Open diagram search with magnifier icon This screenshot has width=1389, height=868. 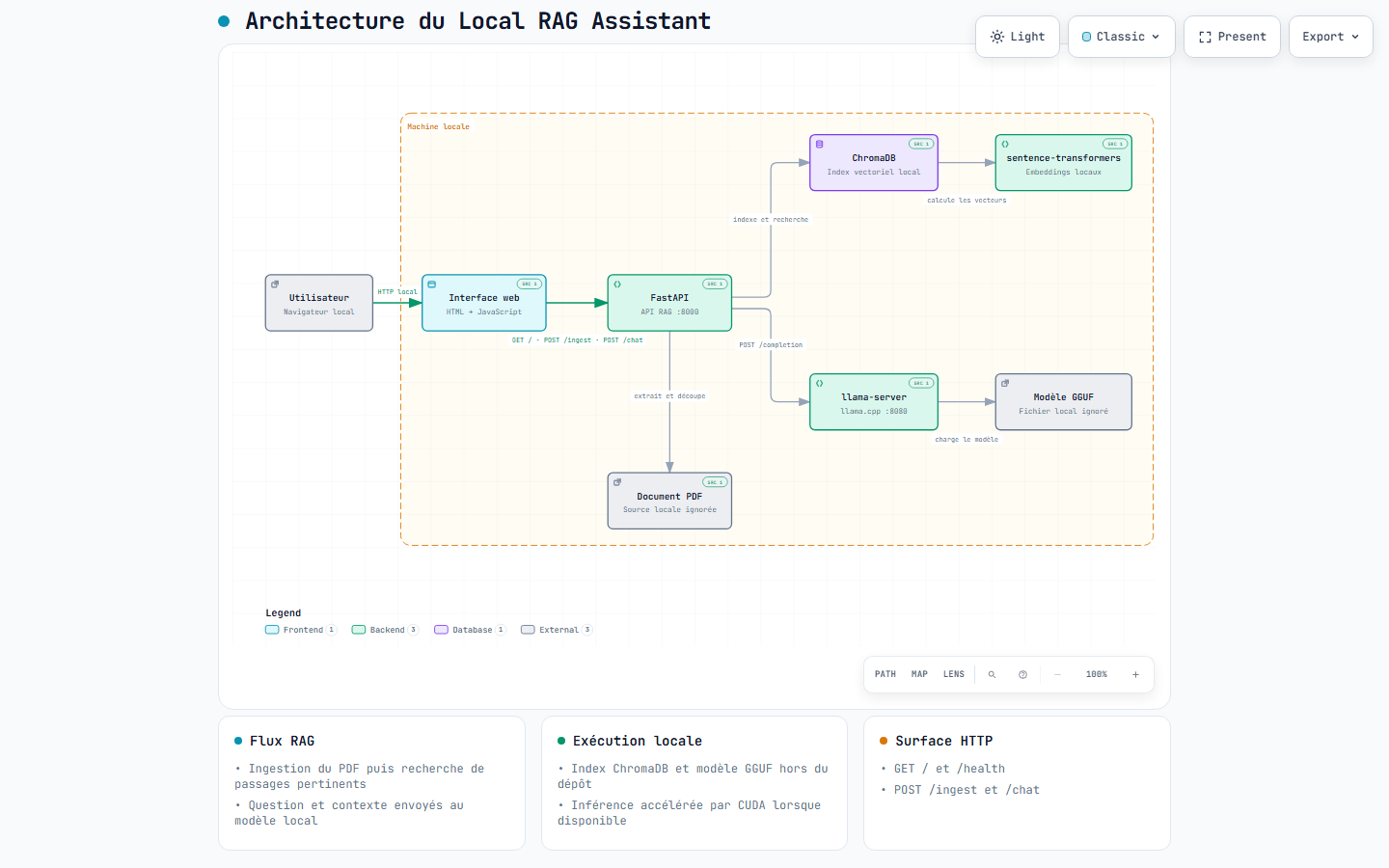(x=992, y=674)
